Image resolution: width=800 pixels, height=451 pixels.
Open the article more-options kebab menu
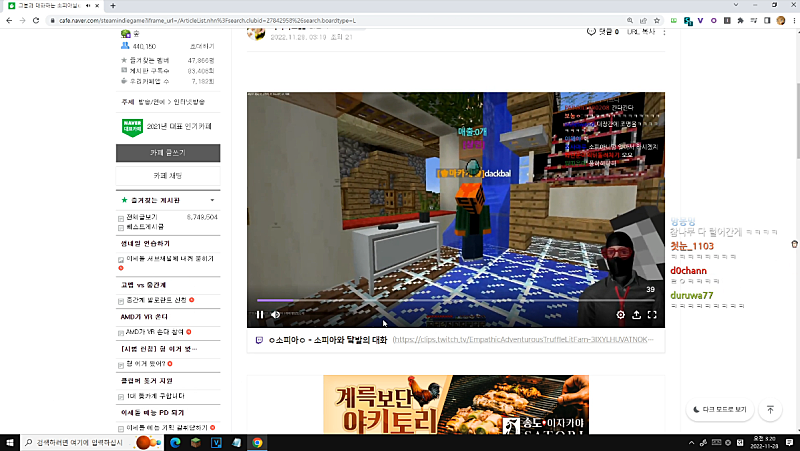click(x=664, y=32)
